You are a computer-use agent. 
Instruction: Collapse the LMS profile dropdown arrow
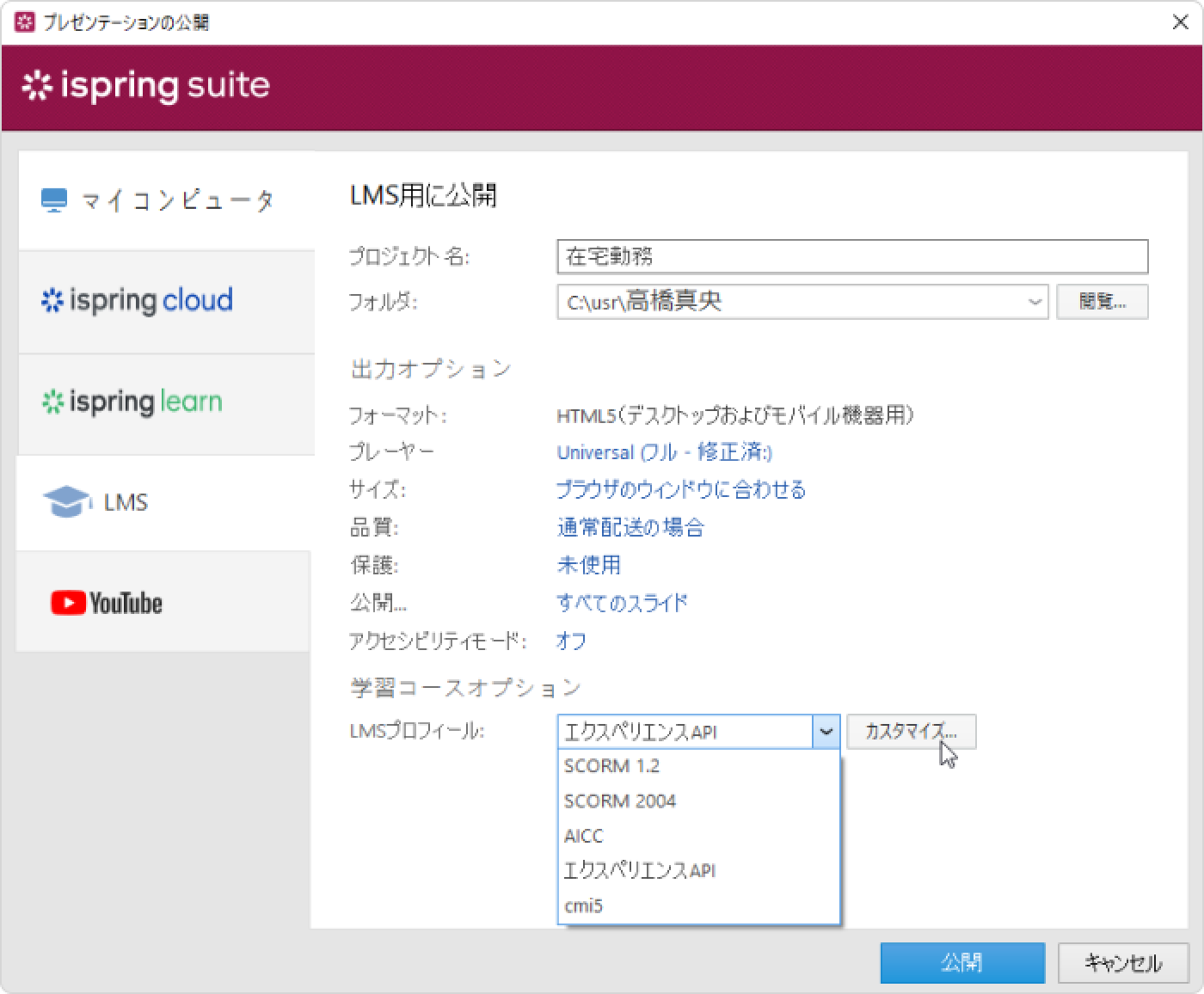[x=826, y=732]
